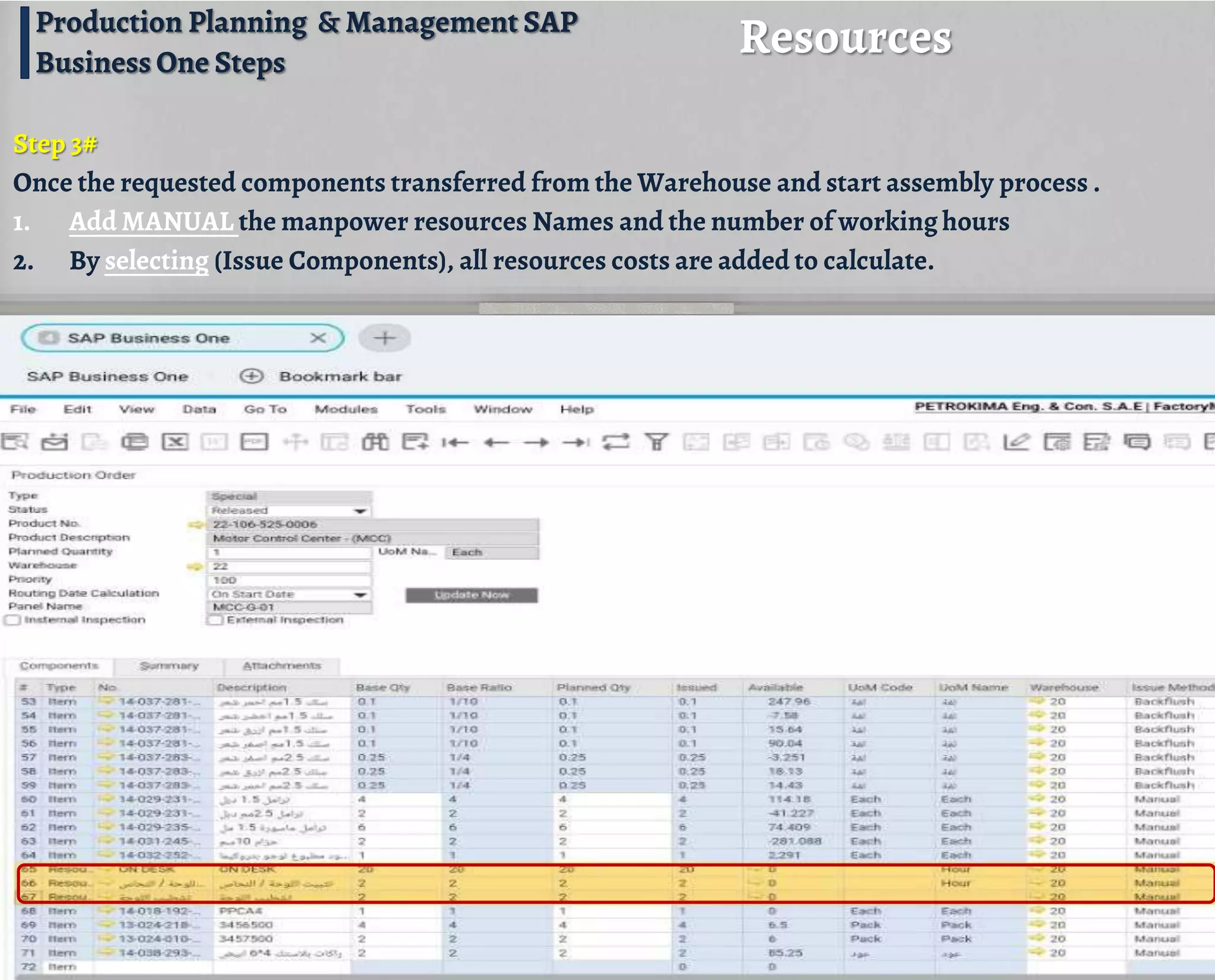Click link arrow on row 60 item number
1215x980 pixels.
(x=106, y=799)
